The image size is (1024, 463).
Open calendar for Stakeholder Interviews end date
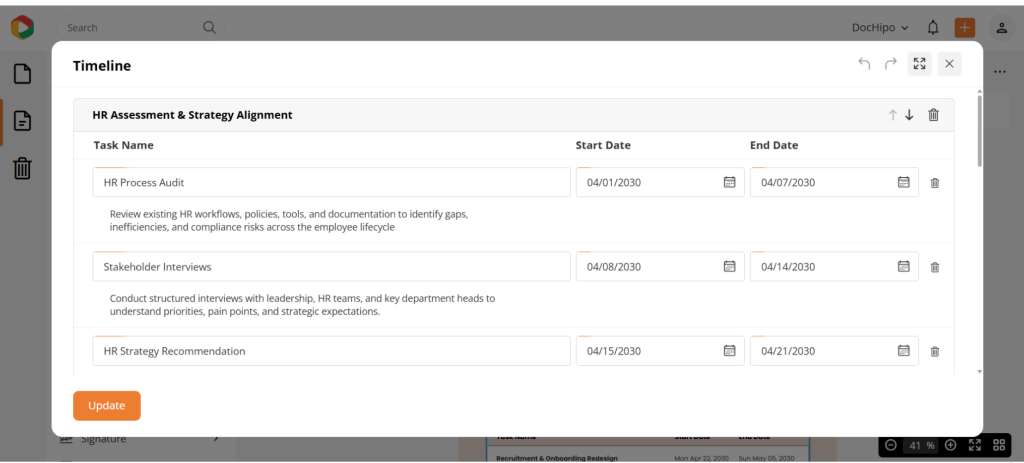point(903,267)
